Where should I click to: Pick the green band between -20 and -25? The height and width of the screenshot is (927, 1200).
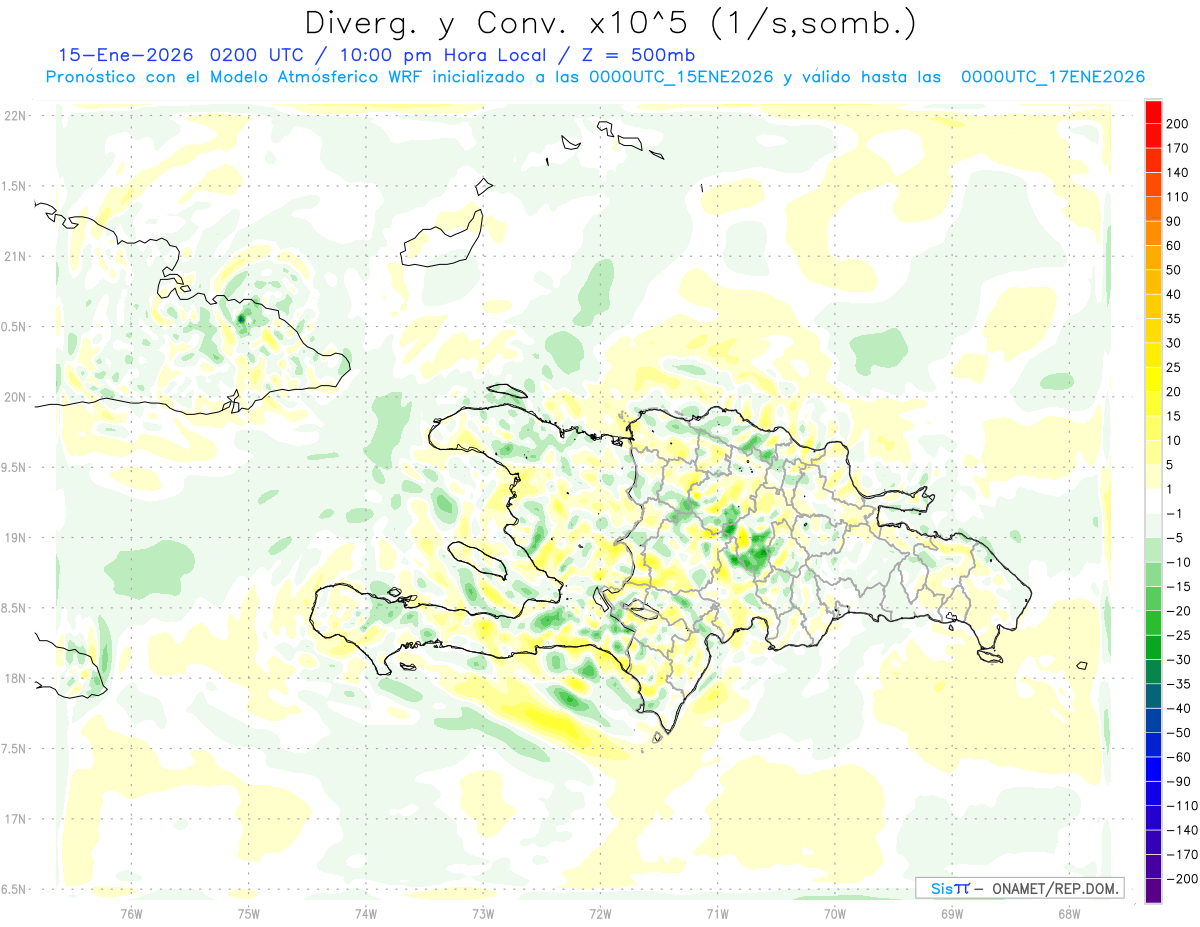pyautogui.click(x=1154, y=623)
